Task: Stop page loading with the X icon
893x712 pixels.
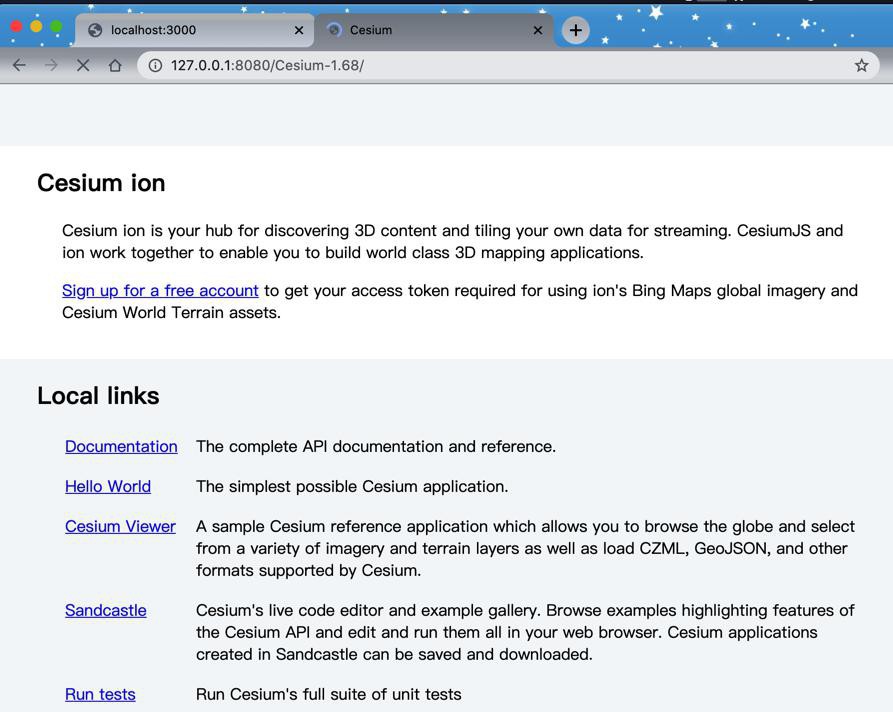Action: tap(83, 66)
